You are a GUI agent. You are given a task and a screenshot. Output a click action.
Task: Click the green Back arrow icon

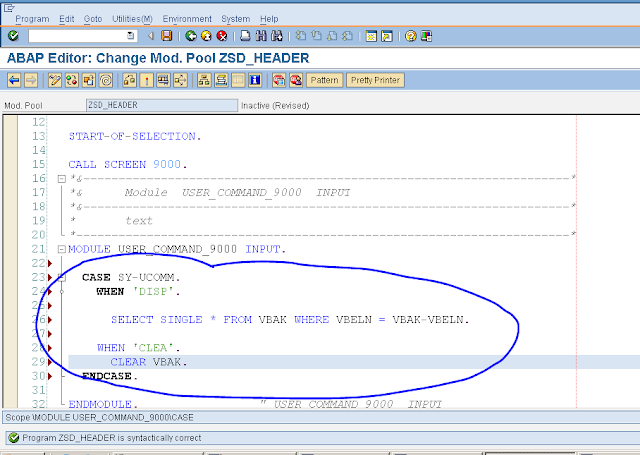(191, 36)
